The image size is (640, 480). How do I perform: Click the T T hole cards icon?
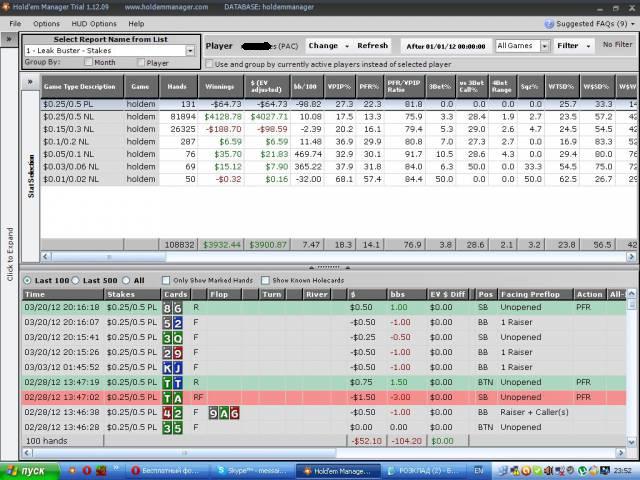[x=172, y=383]
